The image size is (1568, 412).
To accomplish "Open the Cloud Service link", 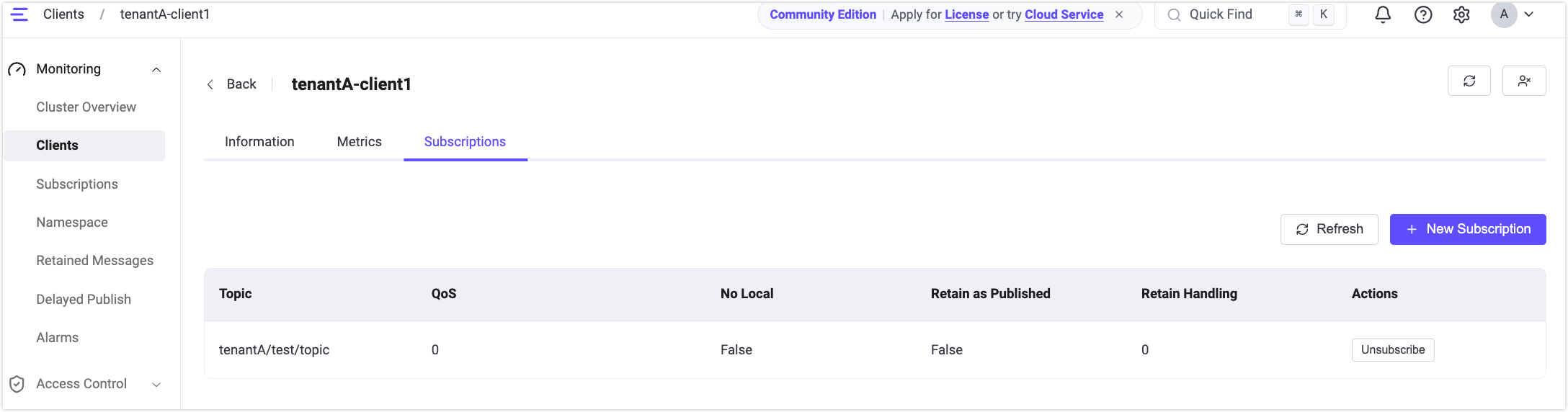I will tap(1064, 14).
